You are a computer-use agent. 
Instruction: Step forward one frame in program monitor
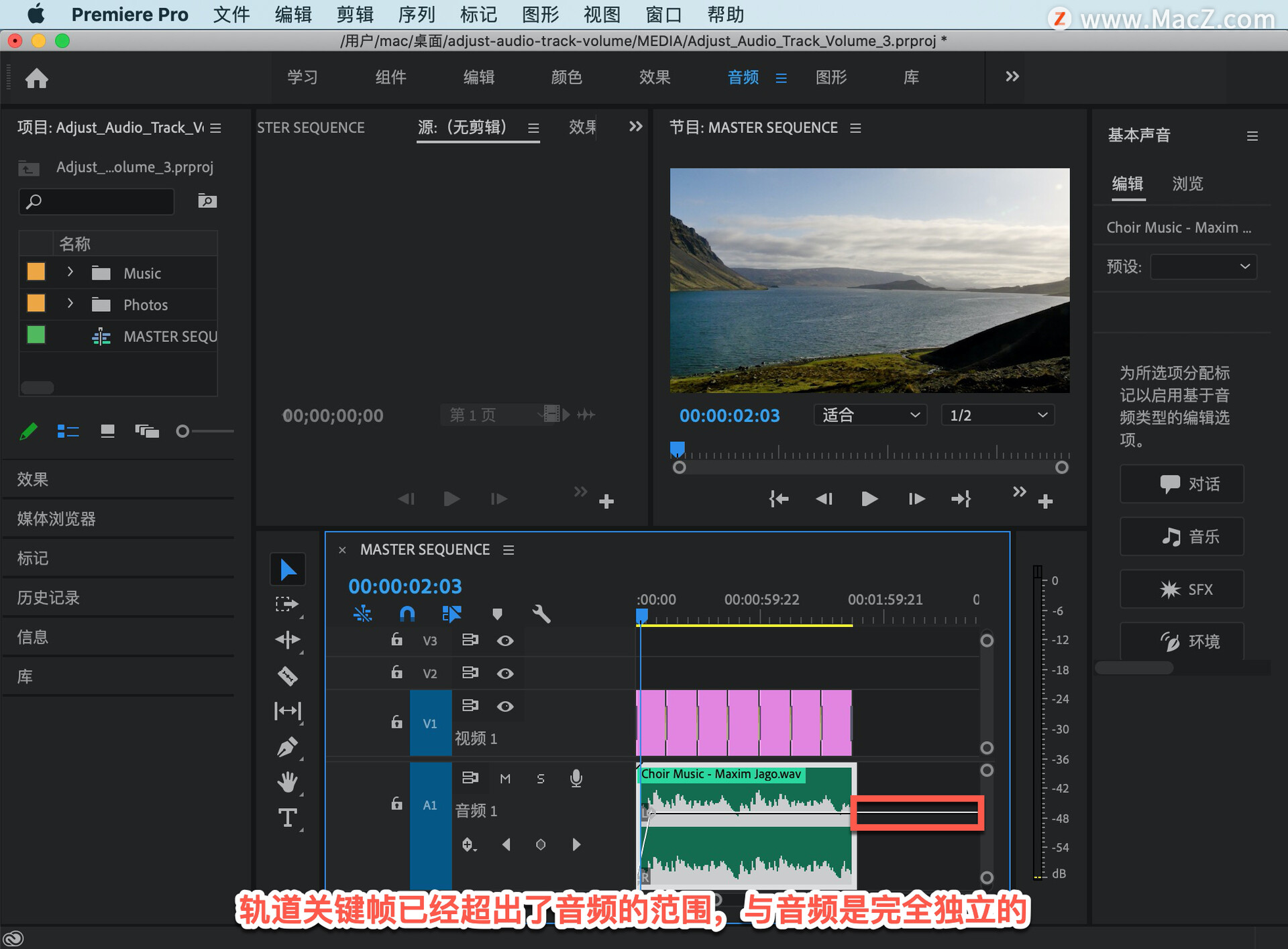point(916,499)
